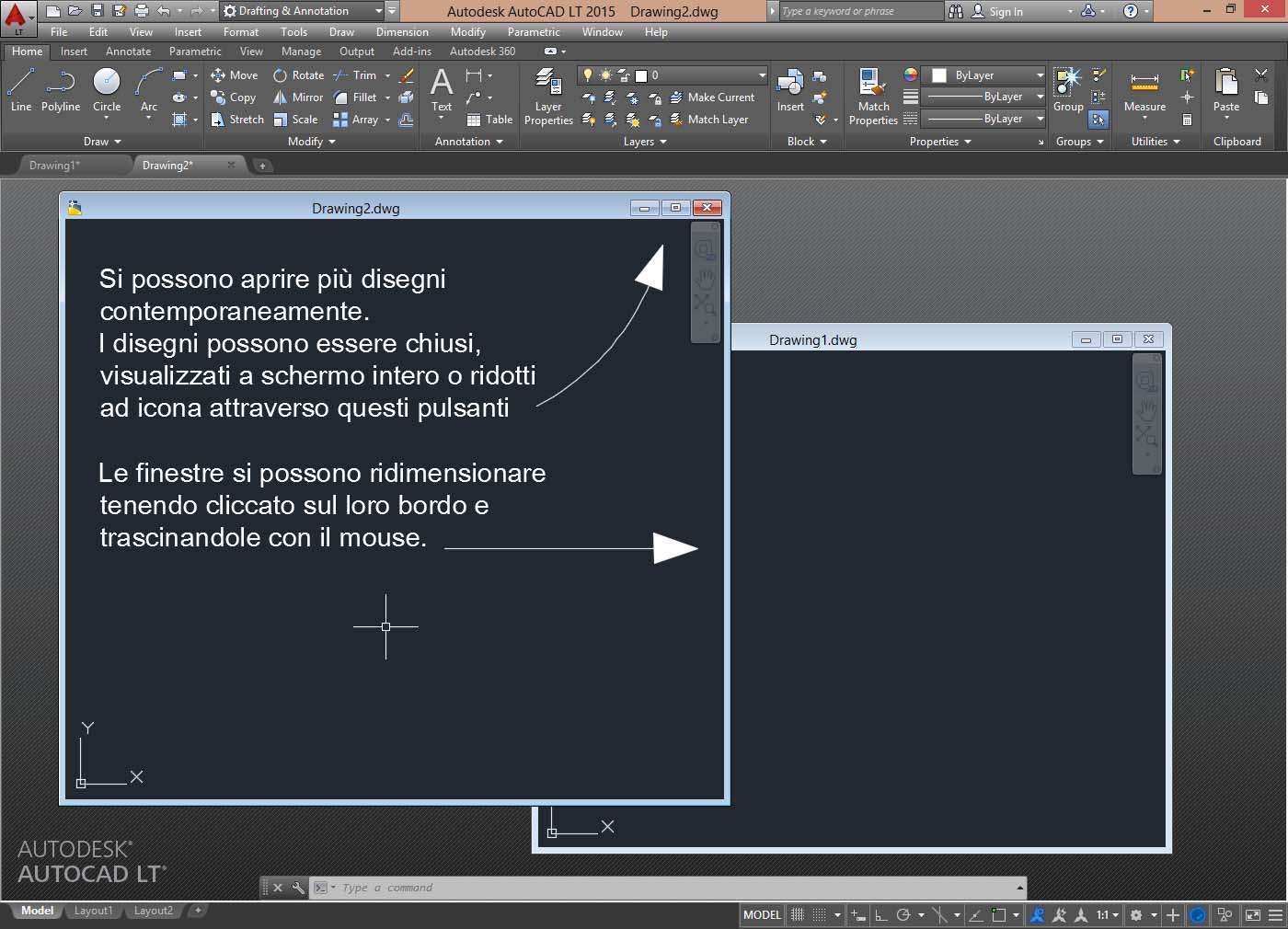Click the Cut scissors icon
Screen dimensions: 1288x929
tap(1261, 75)
